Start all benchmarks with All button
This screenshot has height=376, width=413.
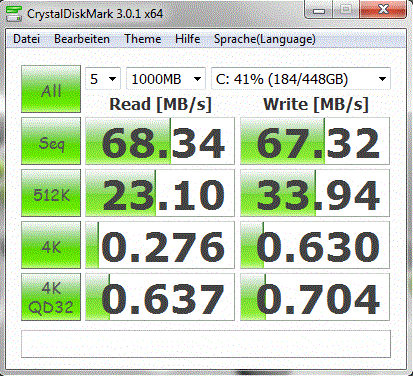(51, 89)
